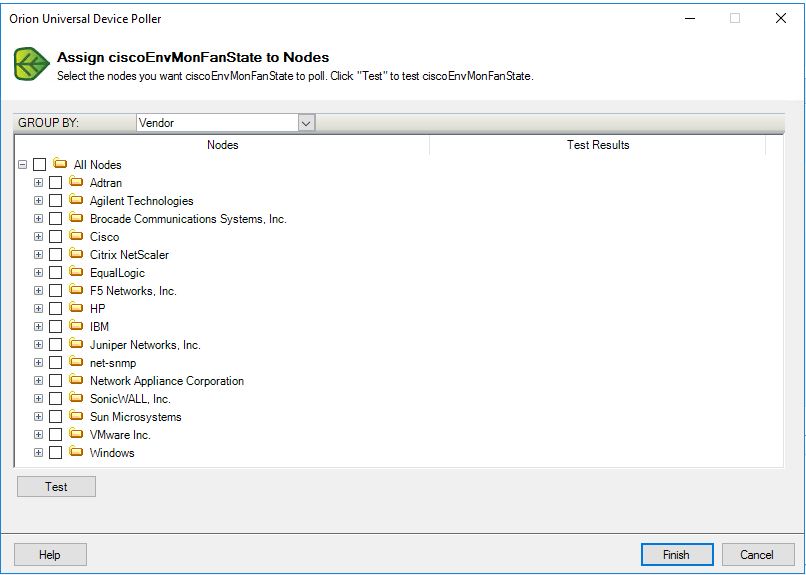
Task: Click the Brocade Communications folder icon
Action: click(x=76, y=218)
